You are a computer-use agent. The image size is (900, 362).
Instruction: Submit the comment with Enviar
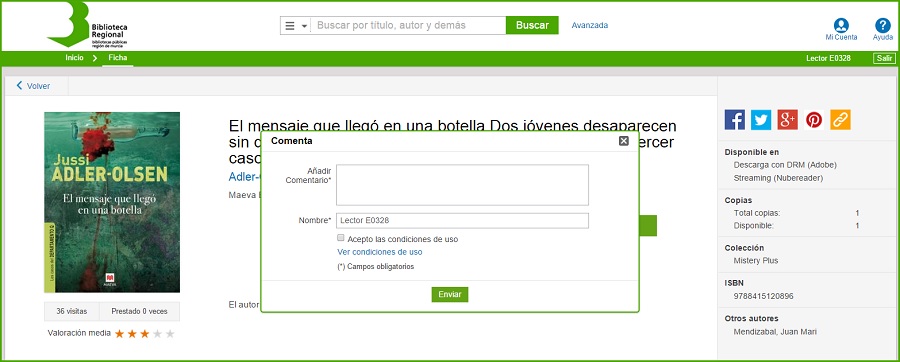[450, 294]
